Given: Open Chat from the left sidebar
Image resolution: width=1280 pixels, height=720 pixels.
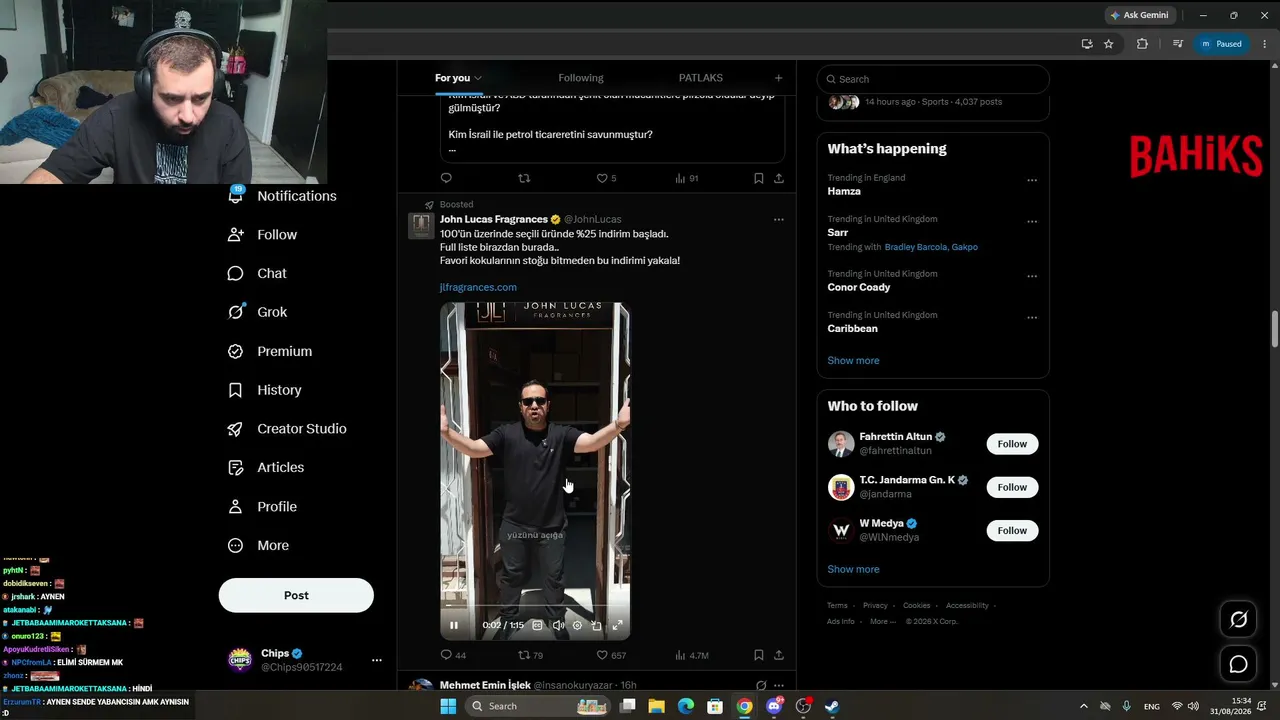Looking at the screenshot, I should pos(257,274).
